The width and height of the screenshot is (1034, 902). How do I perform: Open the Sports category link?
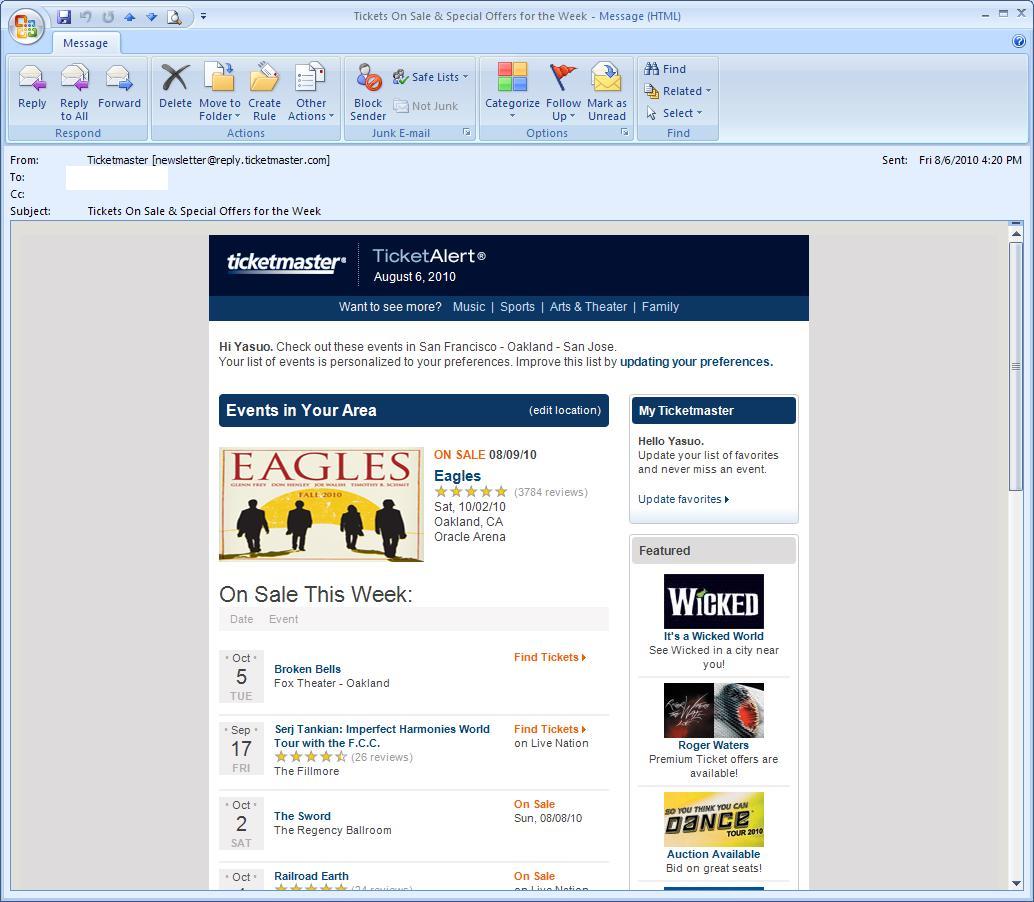click(x=517, y=307)
